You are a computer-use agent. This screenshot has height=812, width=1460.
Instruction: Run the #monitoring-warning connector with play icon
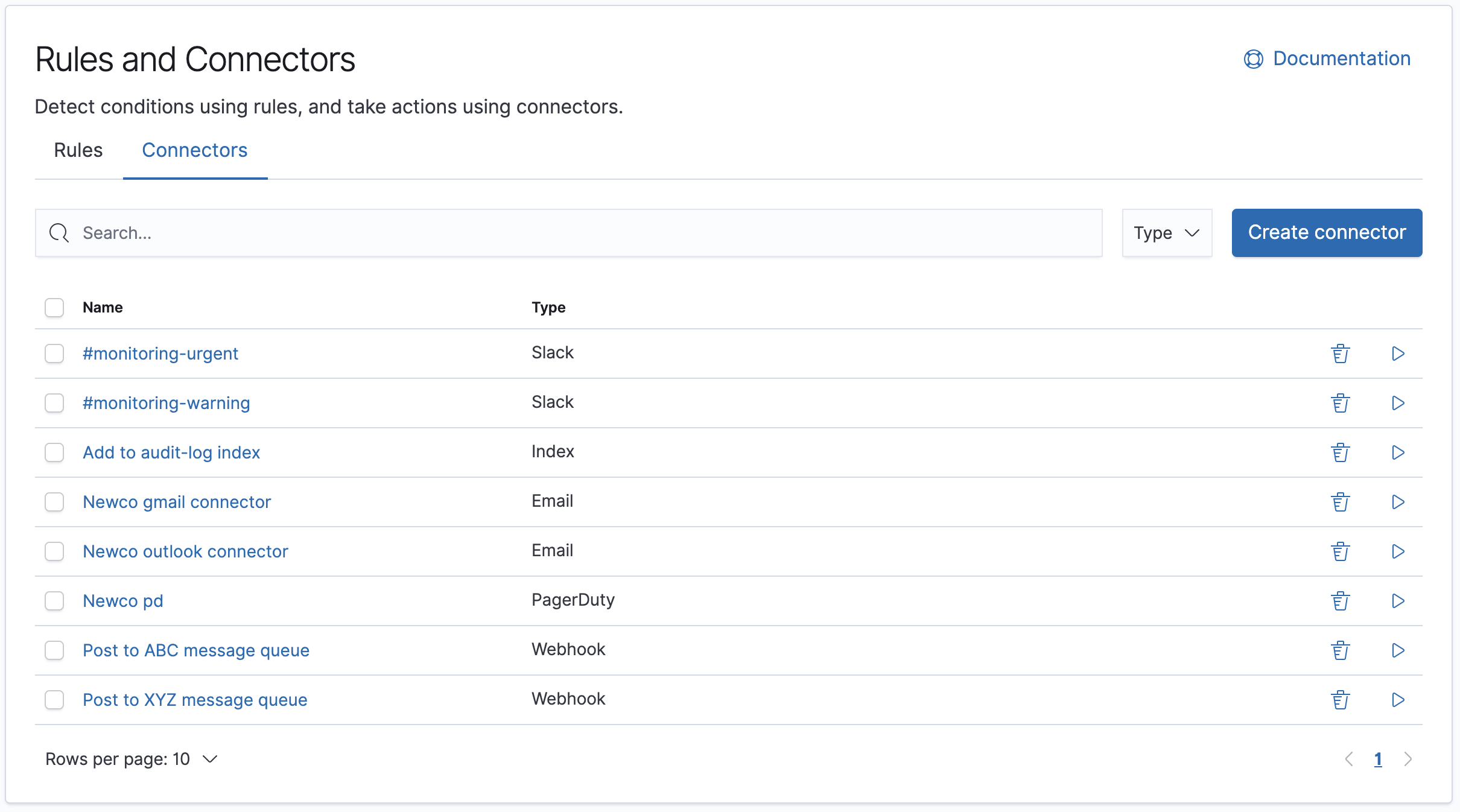tap(1398, 403)
